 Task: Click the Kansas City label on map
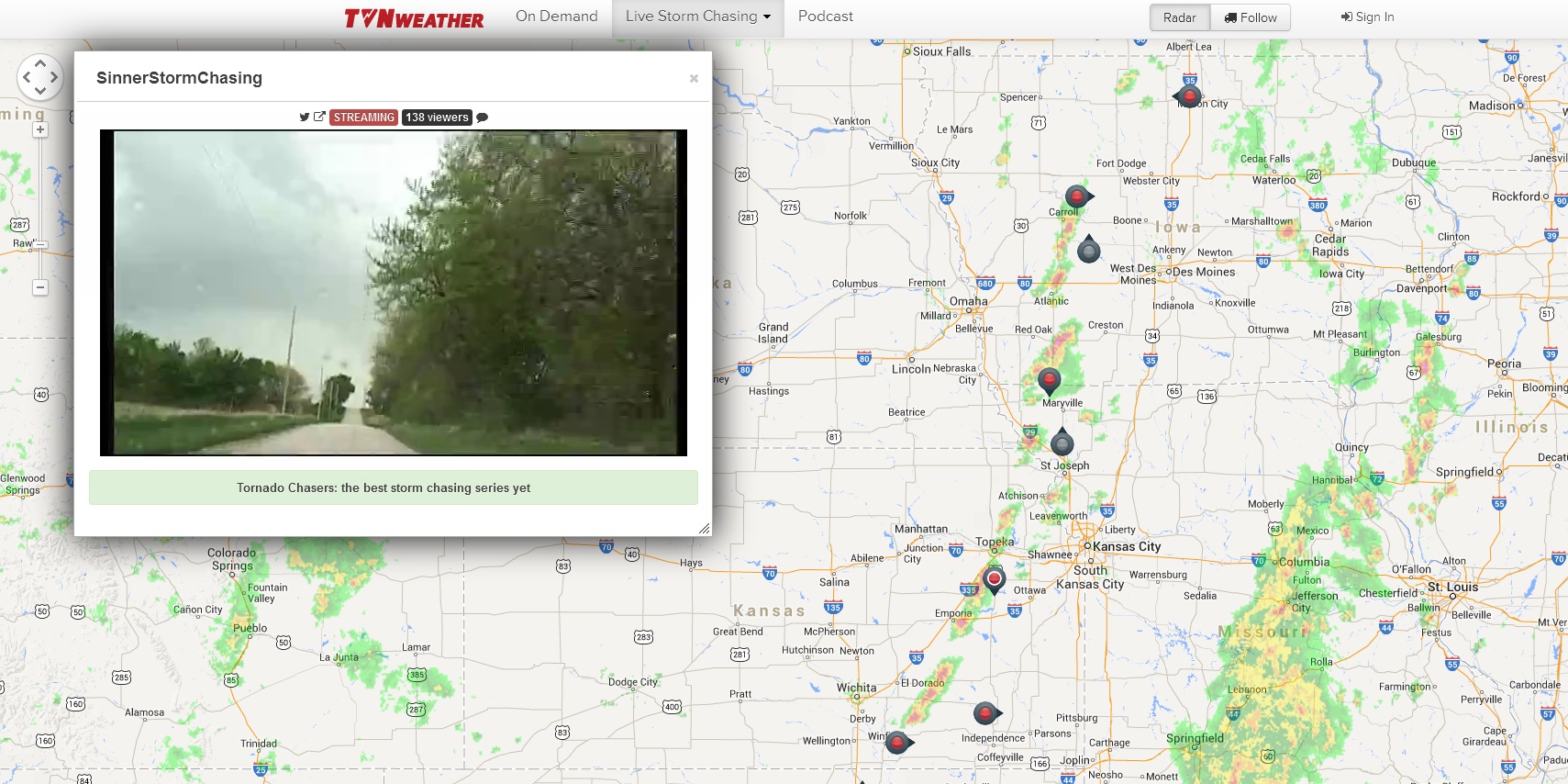(1127, 546)
